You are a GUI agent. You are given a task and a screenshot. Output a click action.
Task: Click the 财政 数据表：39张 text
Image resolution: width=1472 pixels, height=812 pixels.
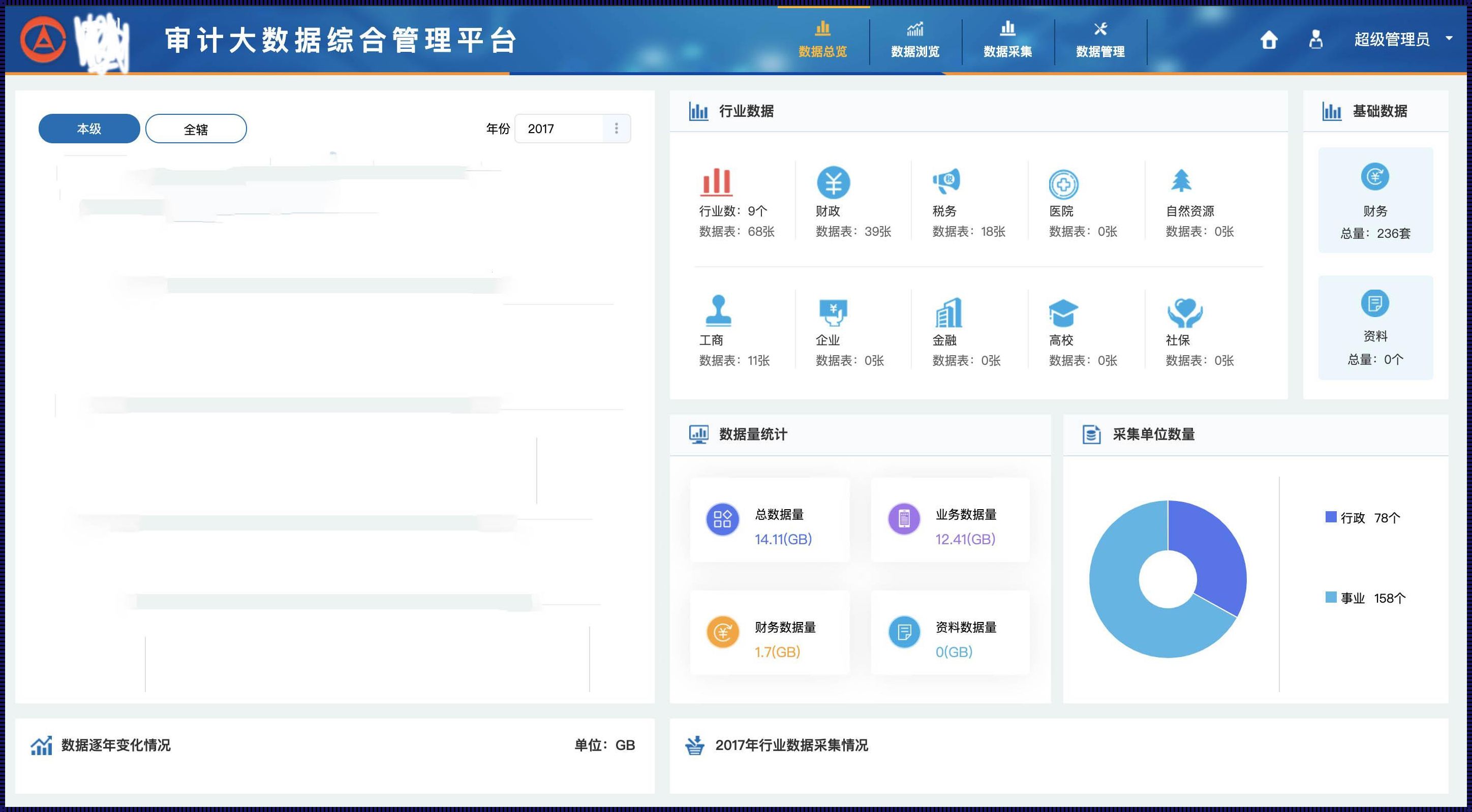853,231
